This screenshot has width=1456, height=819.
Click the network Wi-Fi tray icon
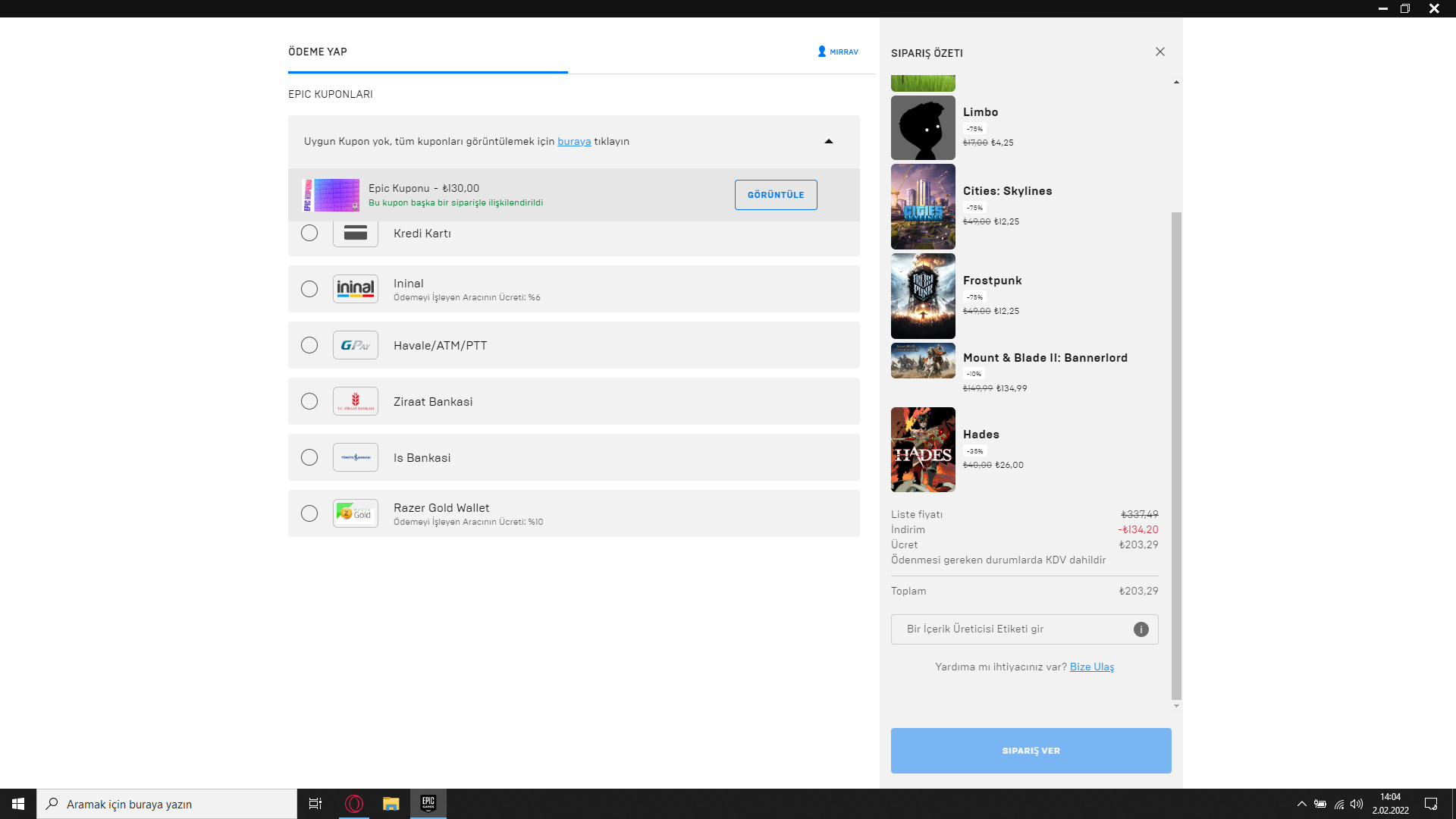(1339, 804)
